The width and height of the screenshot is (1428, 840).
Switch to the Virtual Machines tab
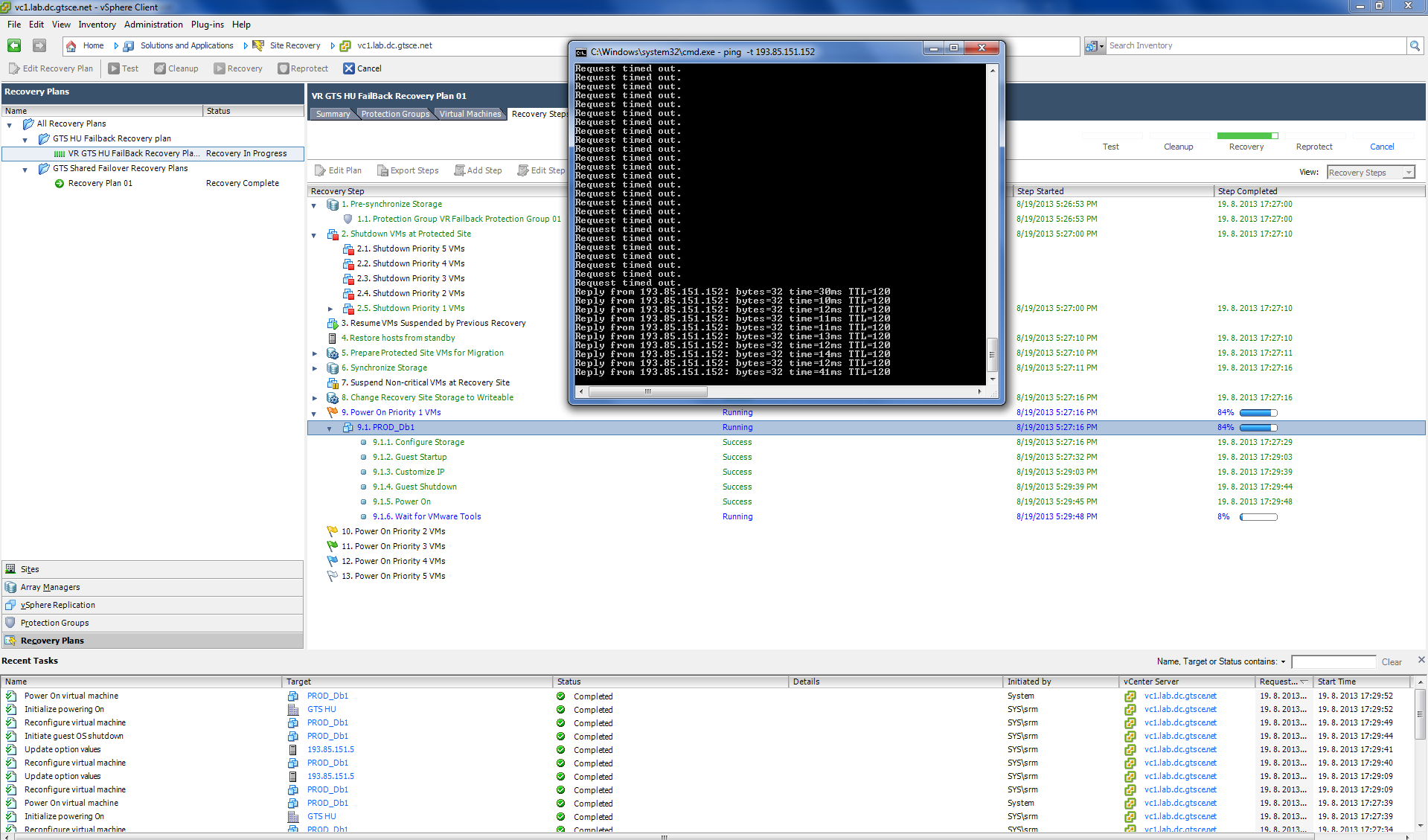click(470, 114)
